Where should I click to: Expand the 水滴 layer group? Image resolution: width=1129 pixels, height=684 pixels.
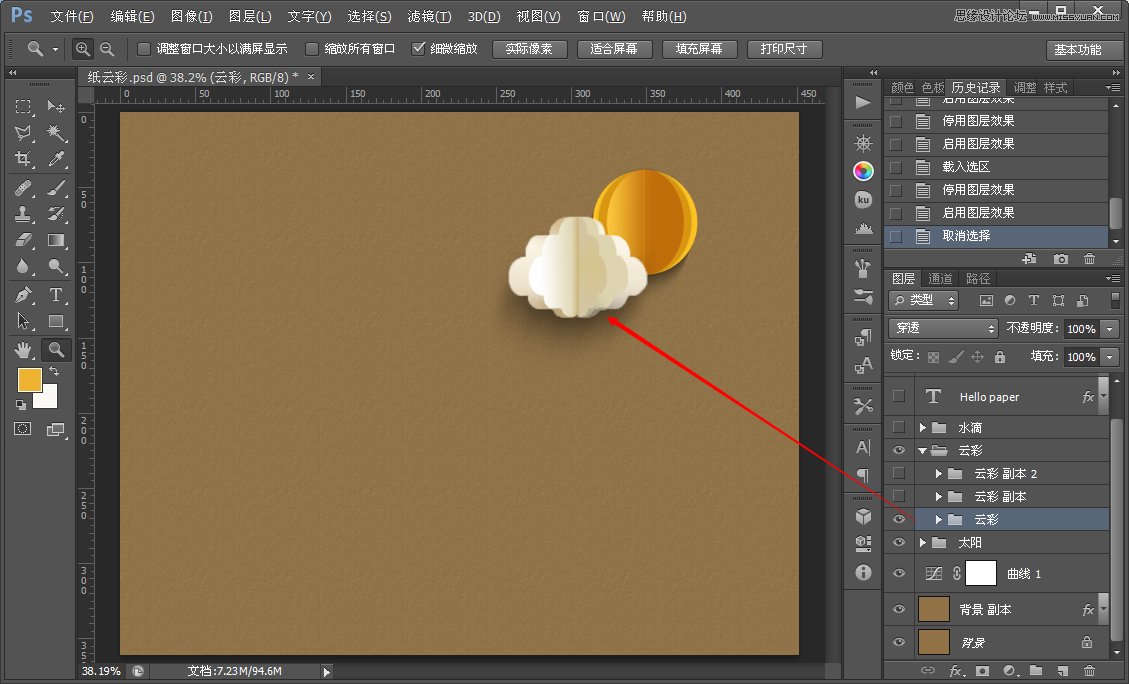pyautogui.click(x=922, y=428)
